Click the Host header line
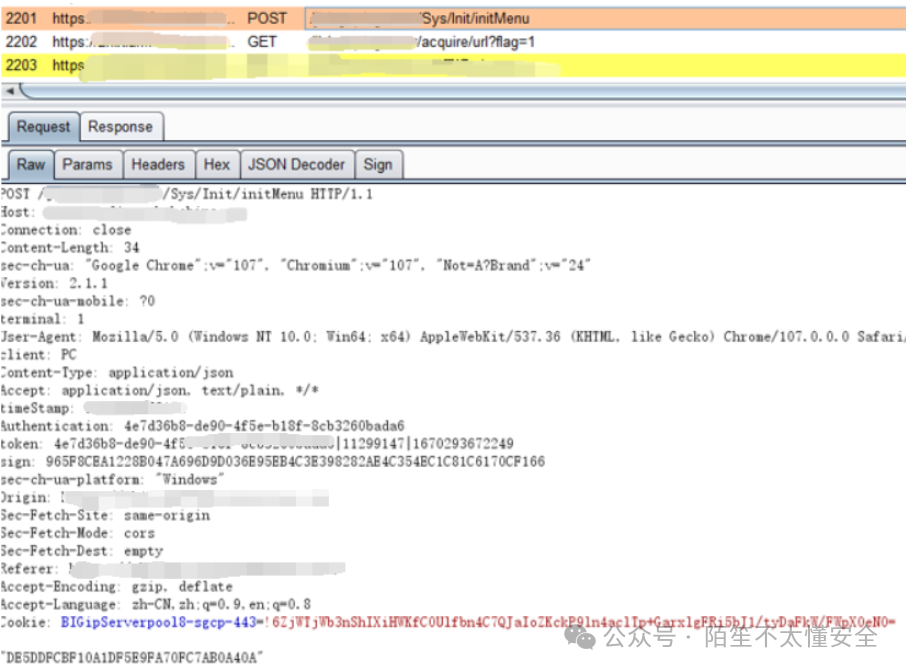This screenshot has height=672, width=906. point(124,212)
